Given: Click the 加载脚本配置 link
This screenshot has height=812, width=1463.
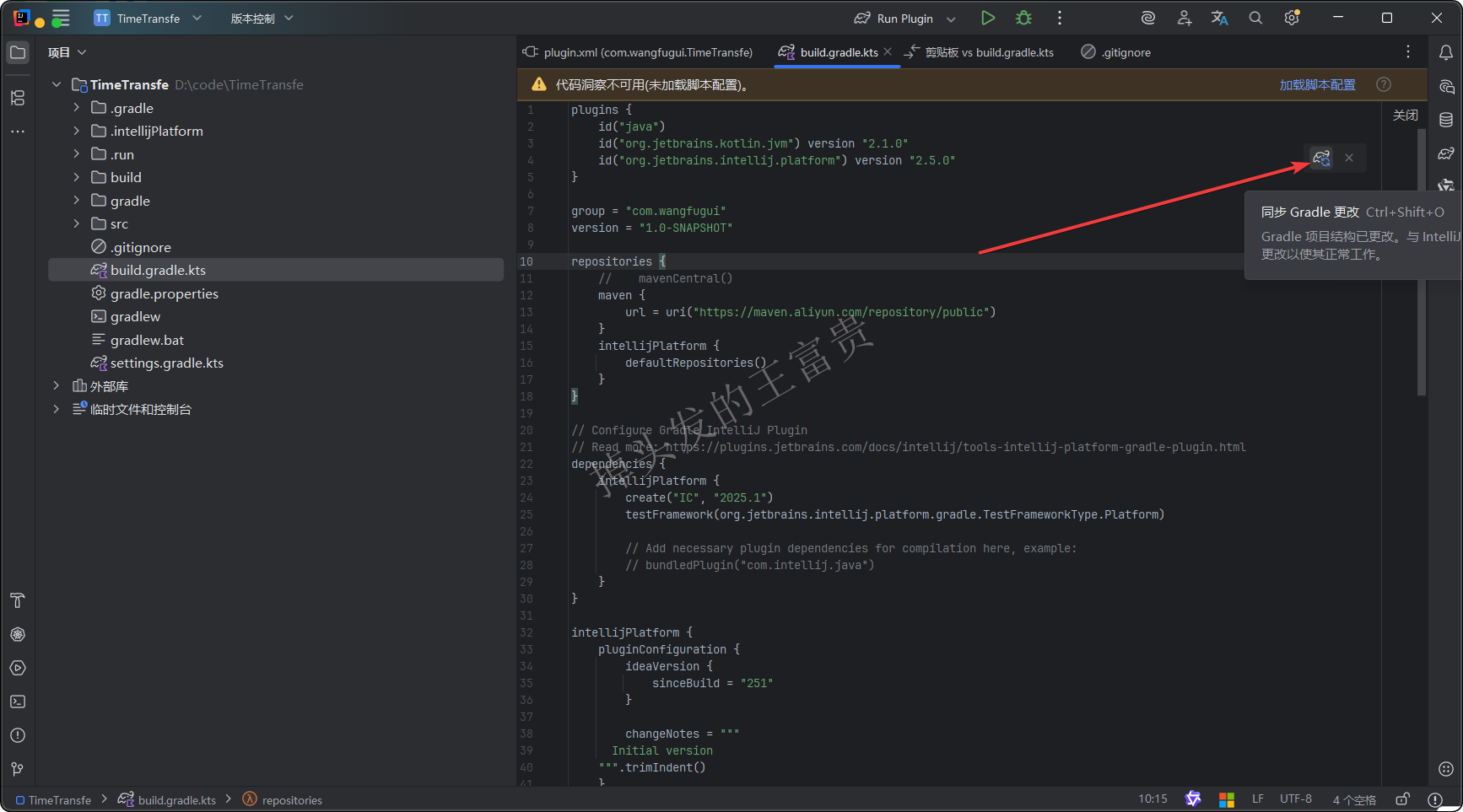Looking at the screenshot, I should coord(1317,84).
